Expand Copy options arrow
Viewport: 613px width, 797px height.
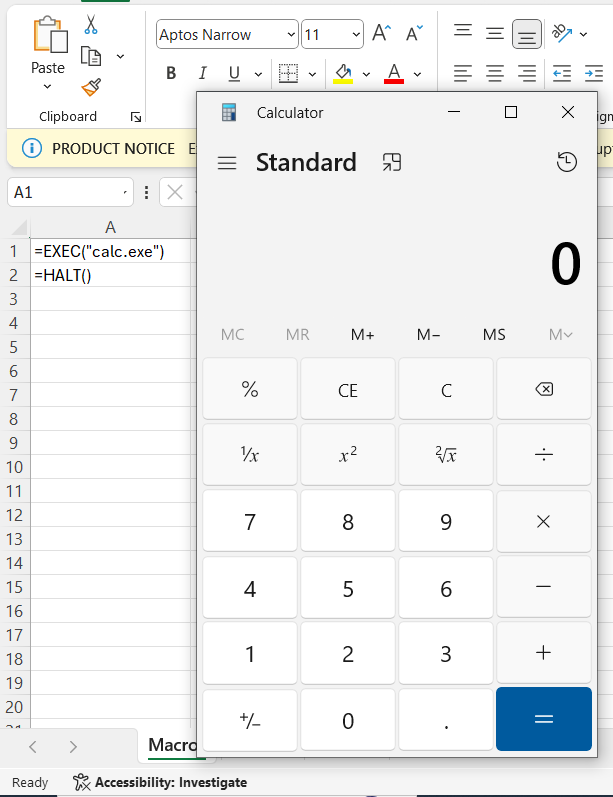tap(120, 56)
